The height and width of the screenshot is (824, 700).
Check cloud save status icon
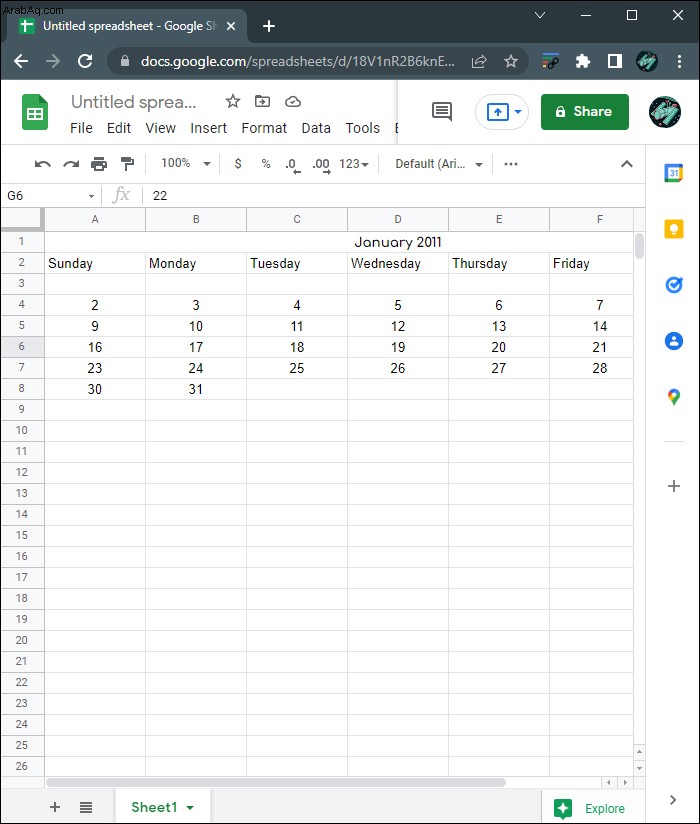coord(293,101)
